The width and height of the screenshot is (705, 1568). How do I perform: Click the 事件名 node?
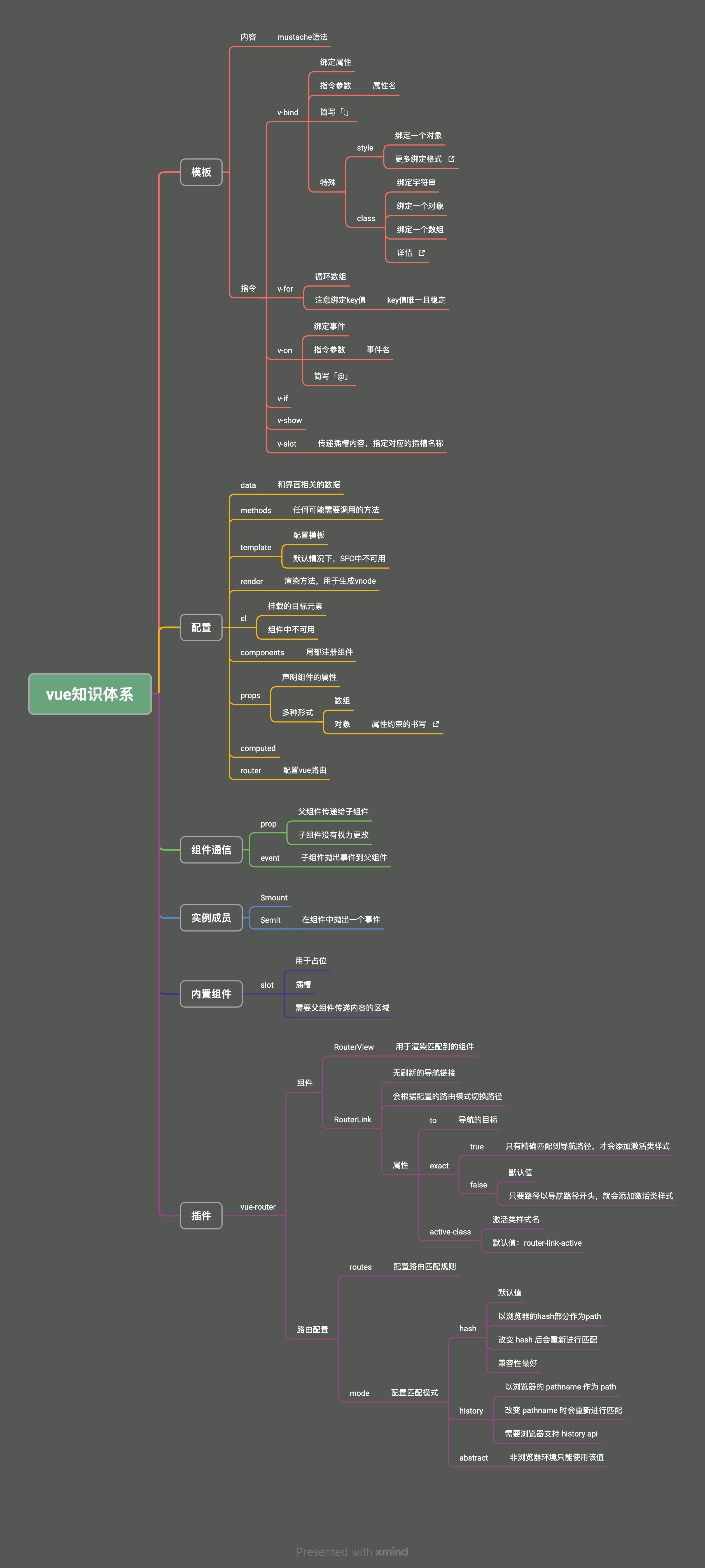[x=378, y=350]
